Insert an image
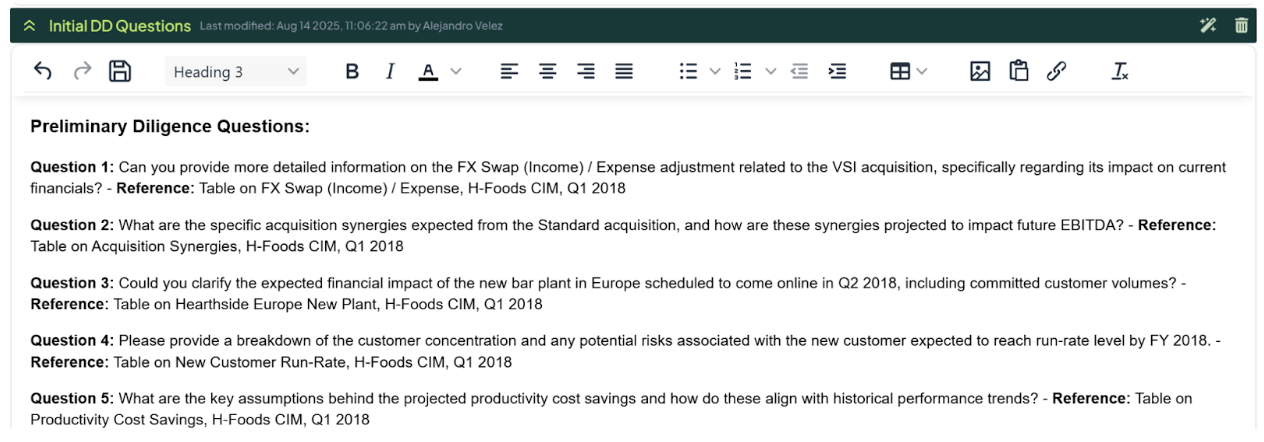1264x442 pixels. point(980,71)
